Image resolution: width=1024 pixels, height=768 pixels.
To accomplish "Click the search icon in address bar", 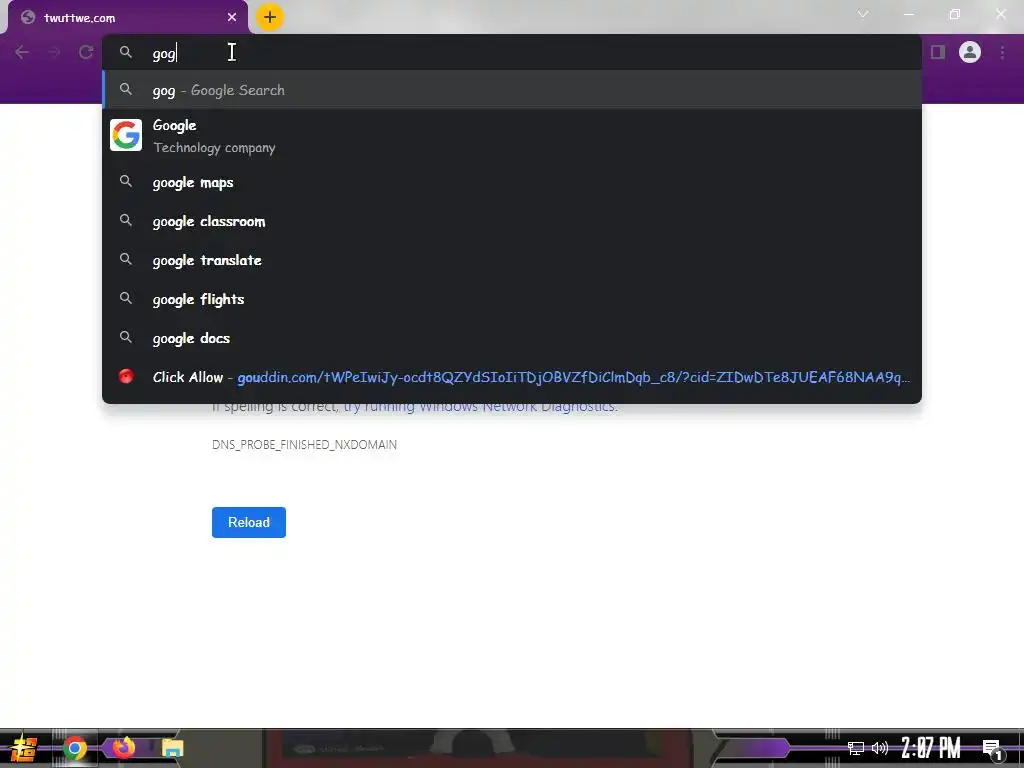I will 126,52.
